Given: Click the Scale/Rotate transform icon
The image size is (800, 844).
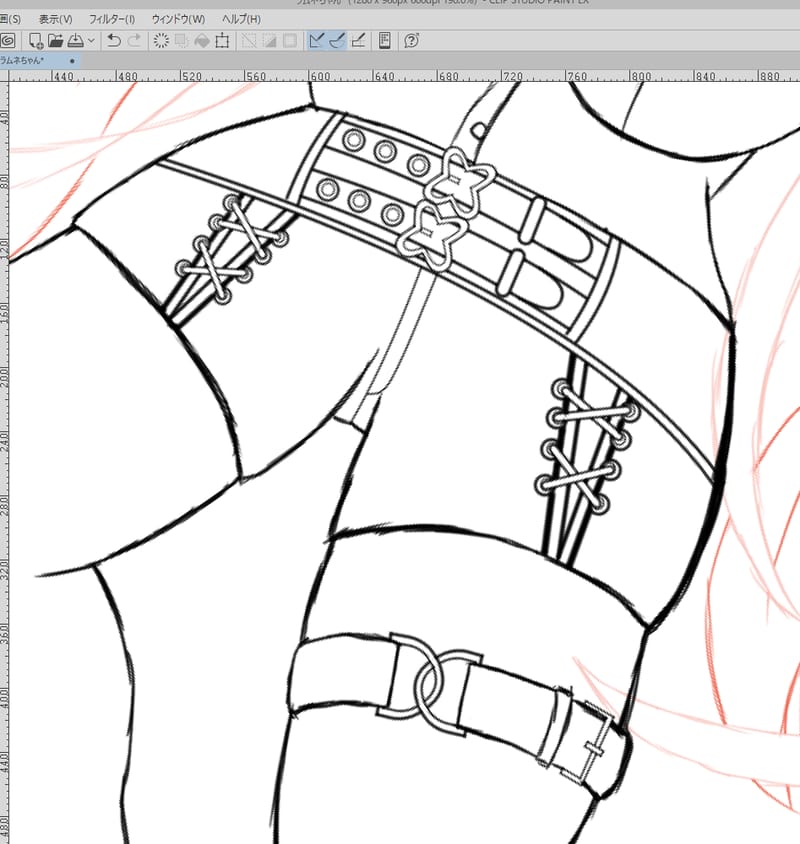Looking at the screenshot, I should [x=222, y=40].
